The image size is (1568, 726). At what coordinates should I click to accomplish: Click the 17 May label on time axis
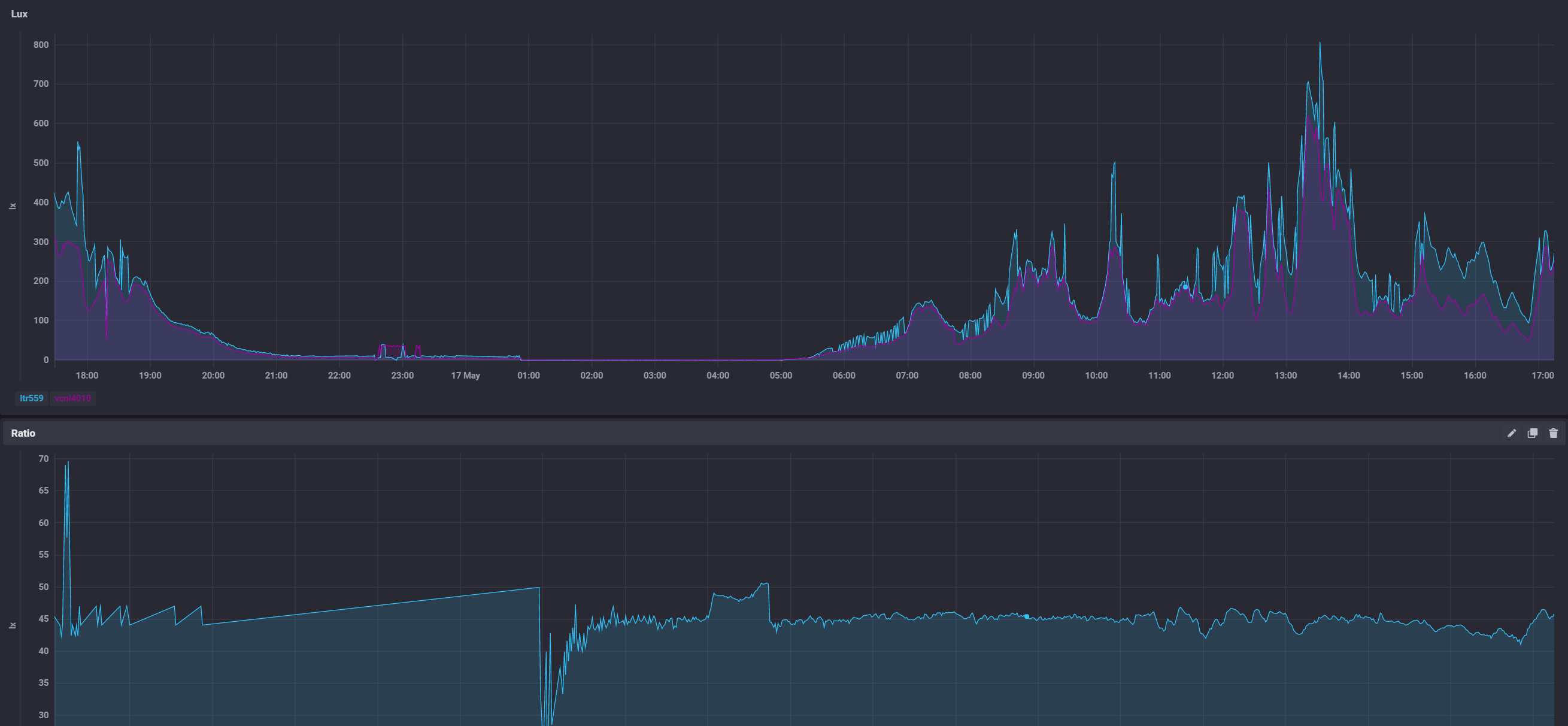(465, 375)
